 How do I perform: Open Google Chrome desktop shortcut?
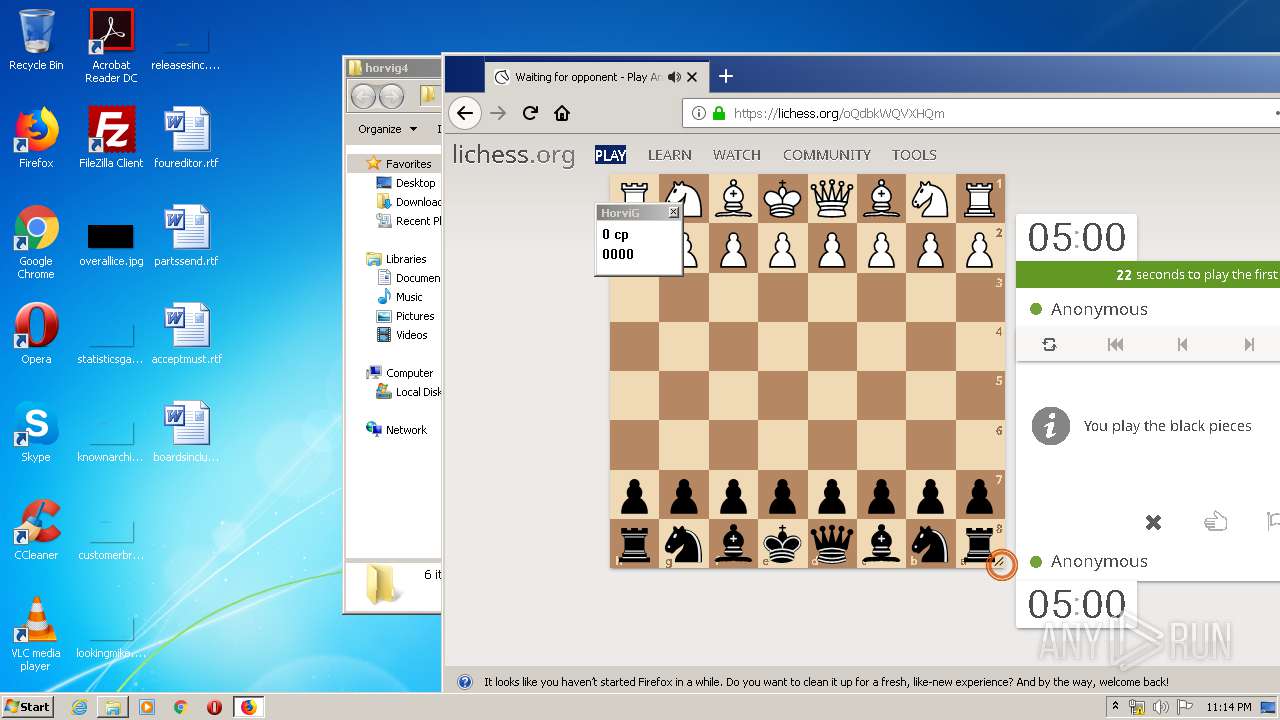pyautogui.click(x=36, y=242)
